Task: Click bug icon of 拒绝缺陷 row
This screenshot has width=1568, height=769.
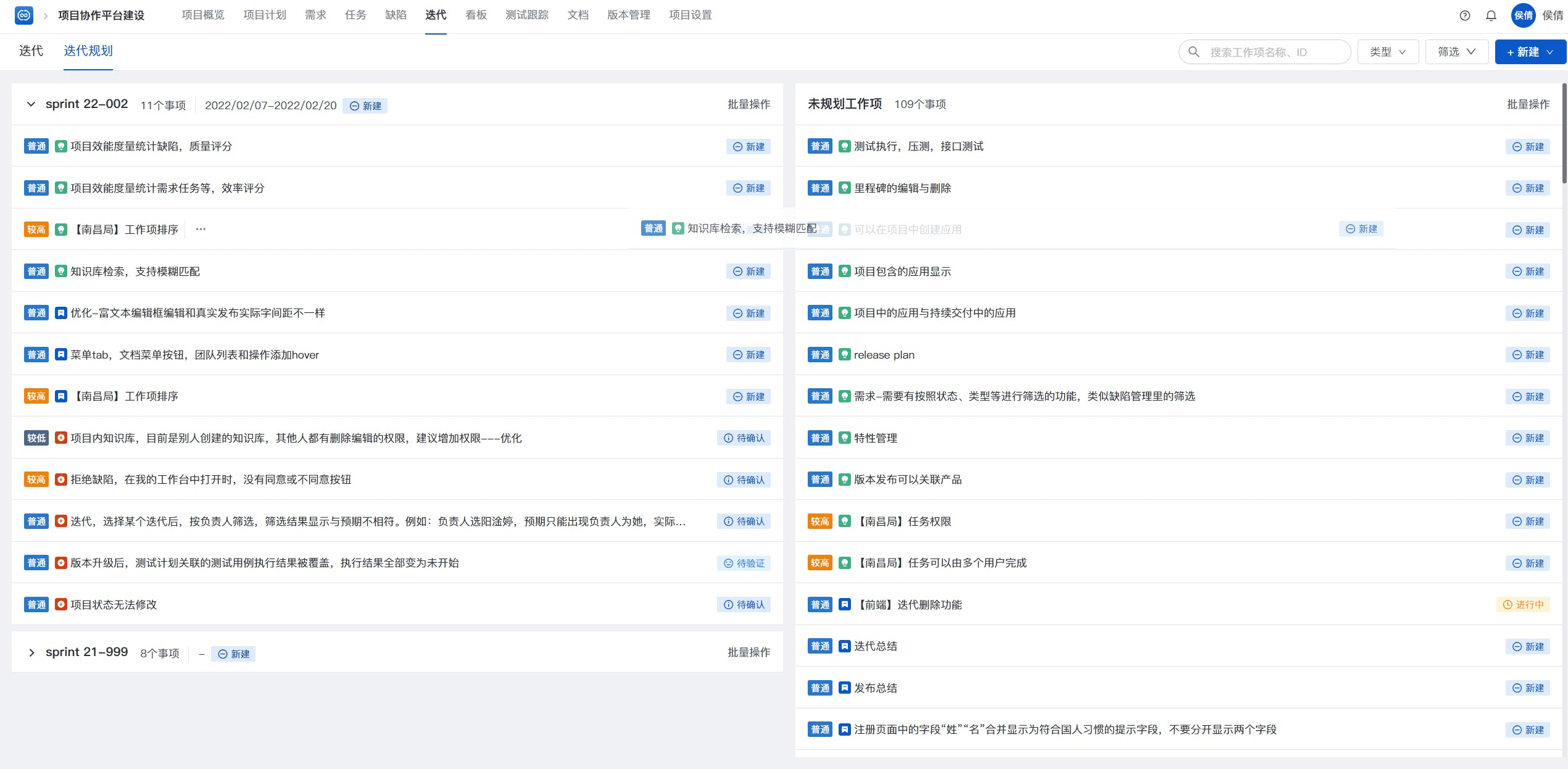Action: tap(60, 480)
